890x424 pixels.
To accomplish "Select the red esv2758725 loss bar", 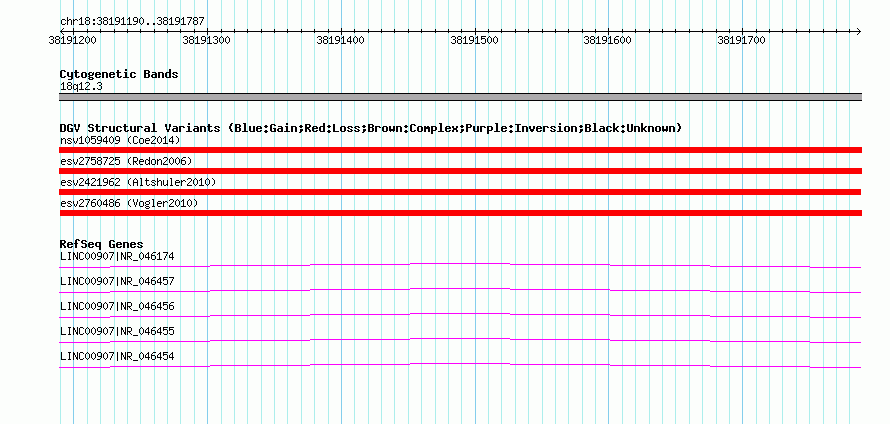I will [460, 171].
